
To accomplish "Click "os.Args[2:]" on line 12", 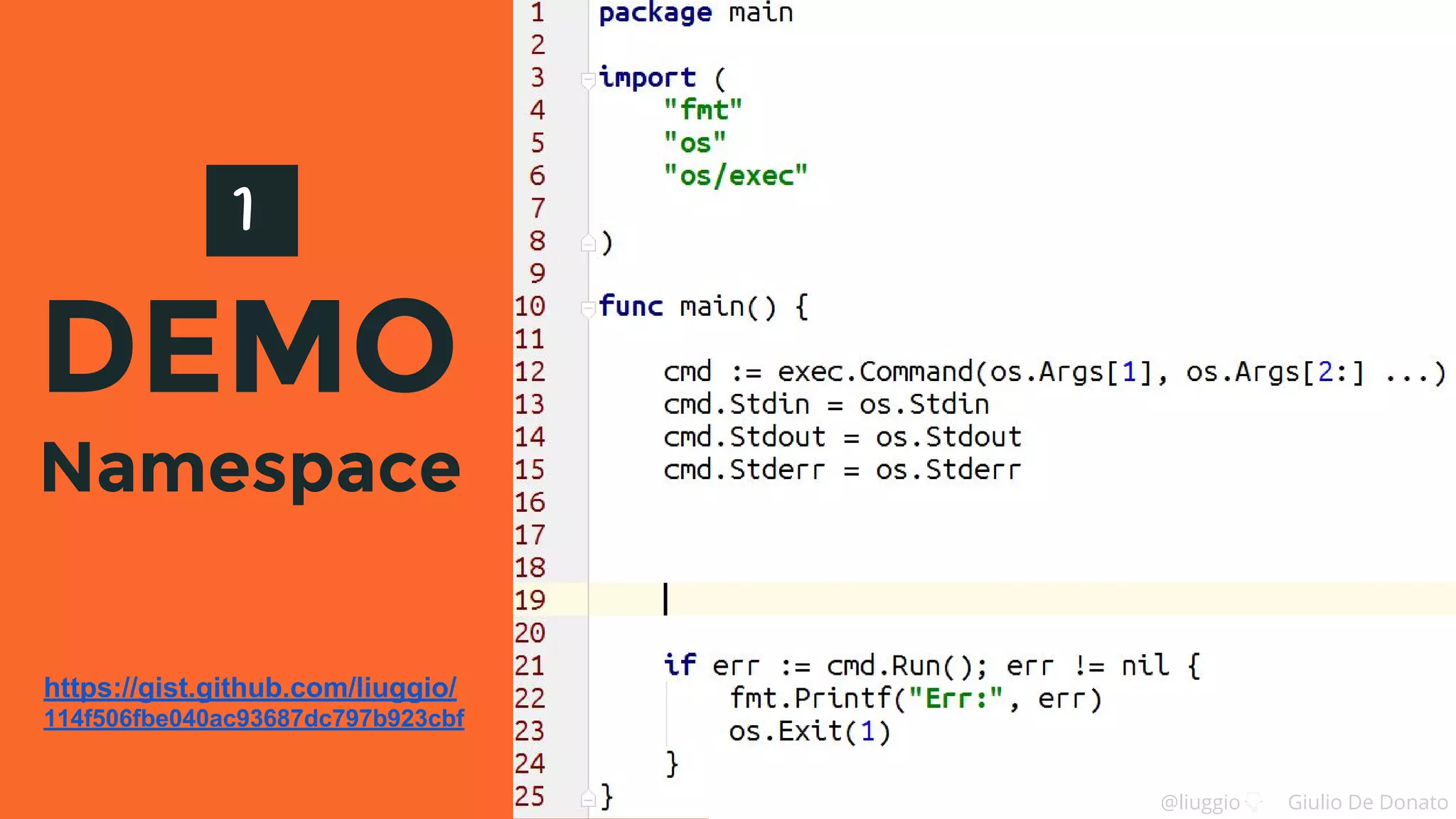I will click(x=1275, y=371).
